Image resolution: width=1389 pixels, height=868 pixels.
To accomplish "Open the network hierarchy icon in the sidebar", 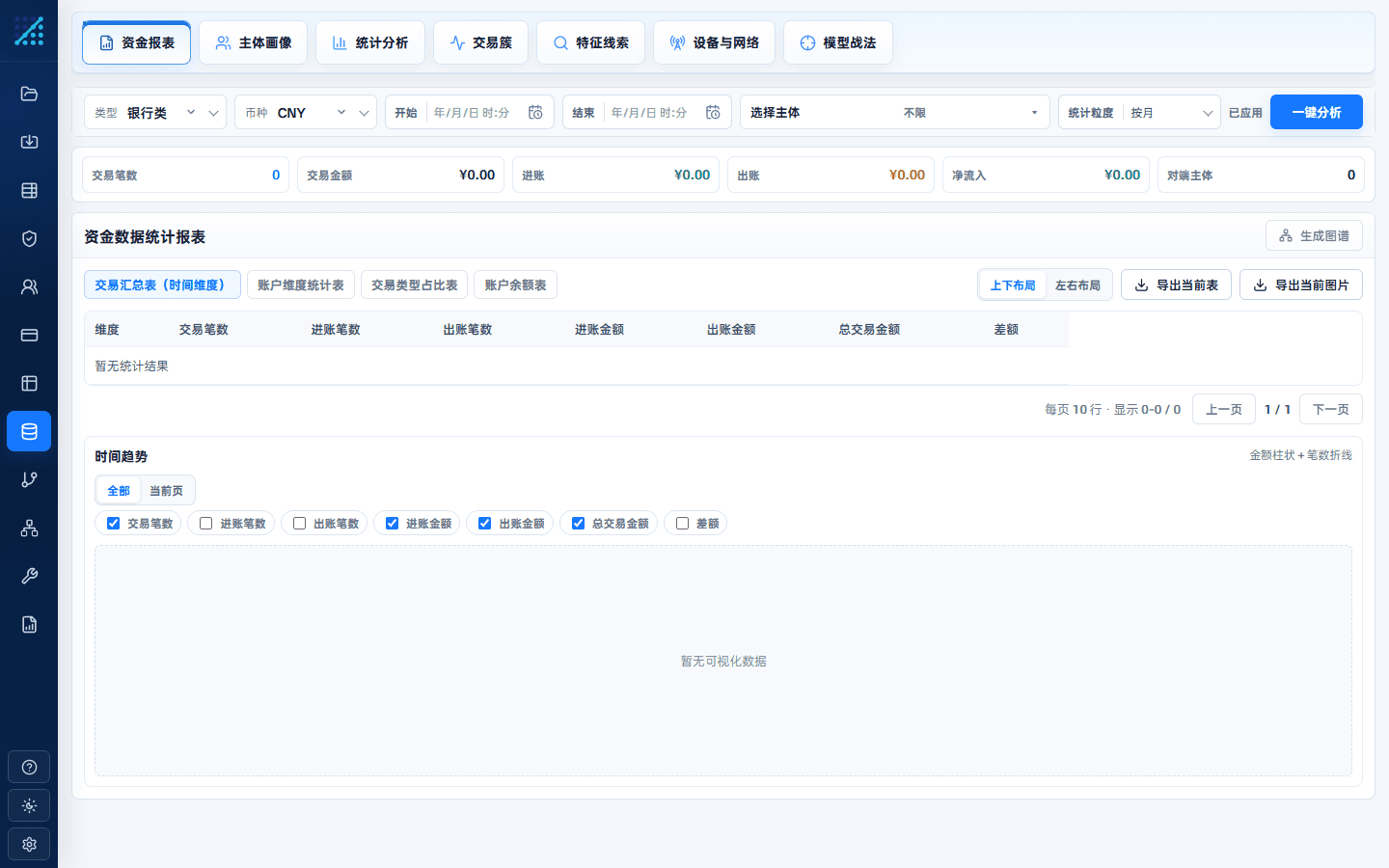I will pos(29,528).
